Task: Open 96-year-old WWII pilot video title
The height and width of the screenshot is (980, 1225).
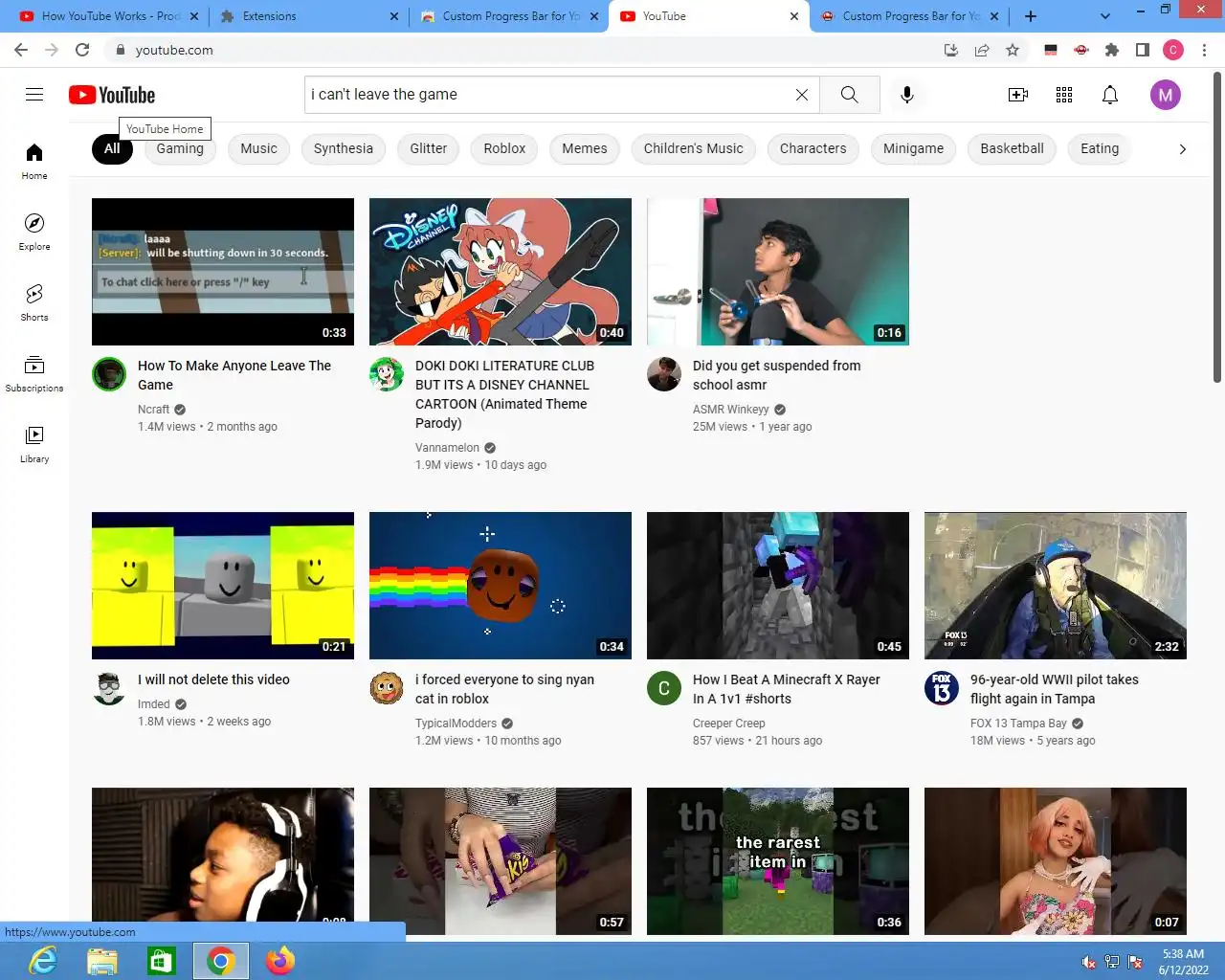Action: coord(1055,689)
